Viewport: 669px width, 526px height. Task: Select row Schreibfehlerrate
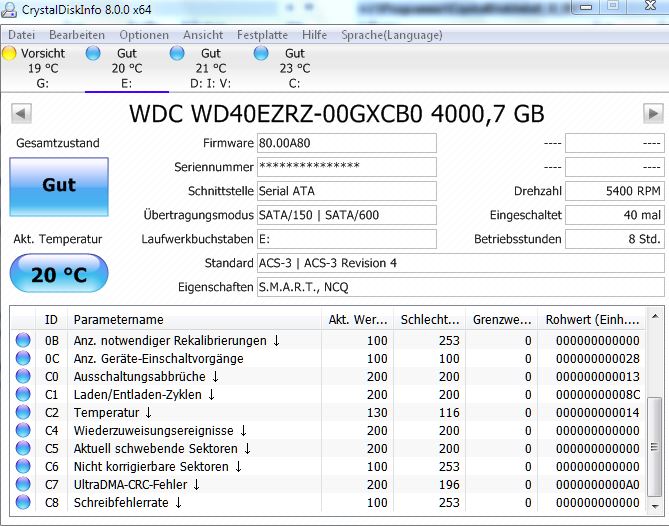(328, 503)
